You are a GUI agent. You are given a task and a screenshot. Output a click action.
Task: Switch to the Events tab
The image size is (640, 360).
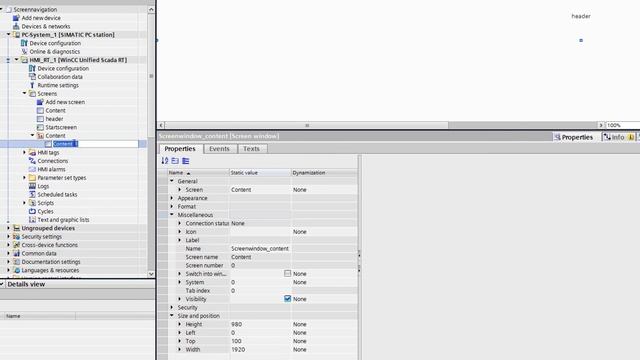tap(219, 149)
